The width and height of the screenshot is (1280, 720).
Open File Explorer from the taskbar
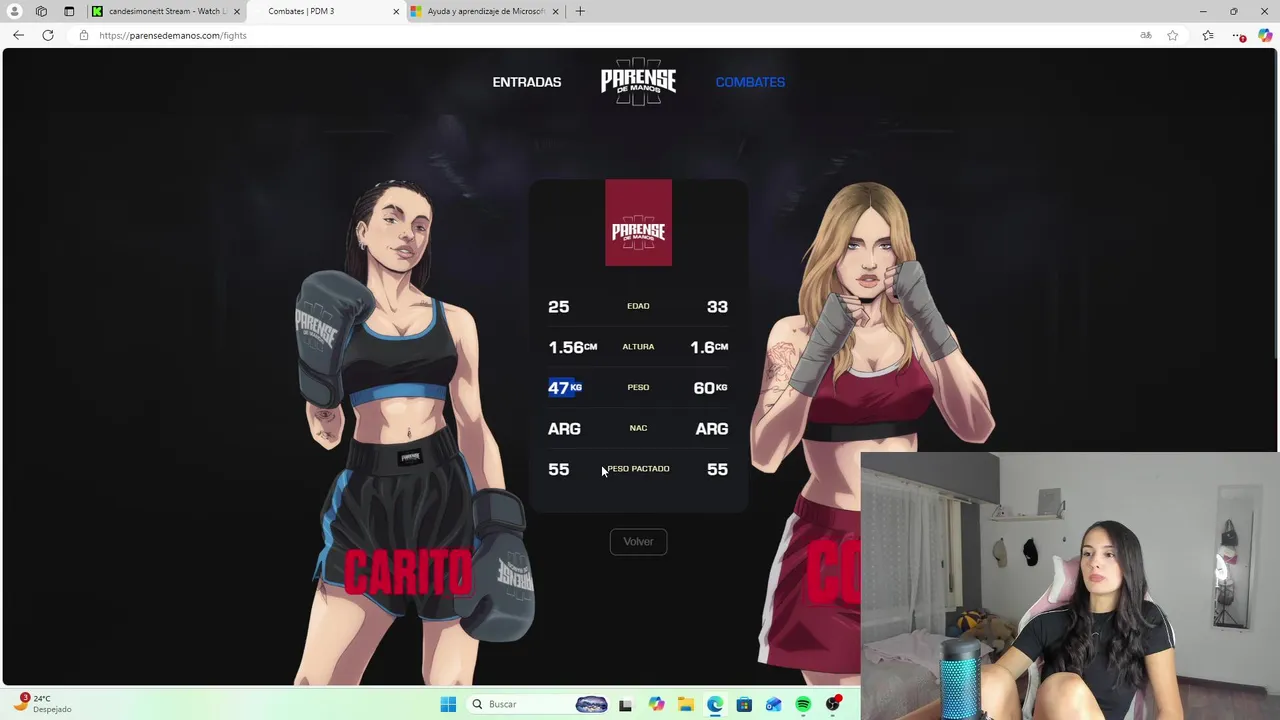(x=686, y=704)
